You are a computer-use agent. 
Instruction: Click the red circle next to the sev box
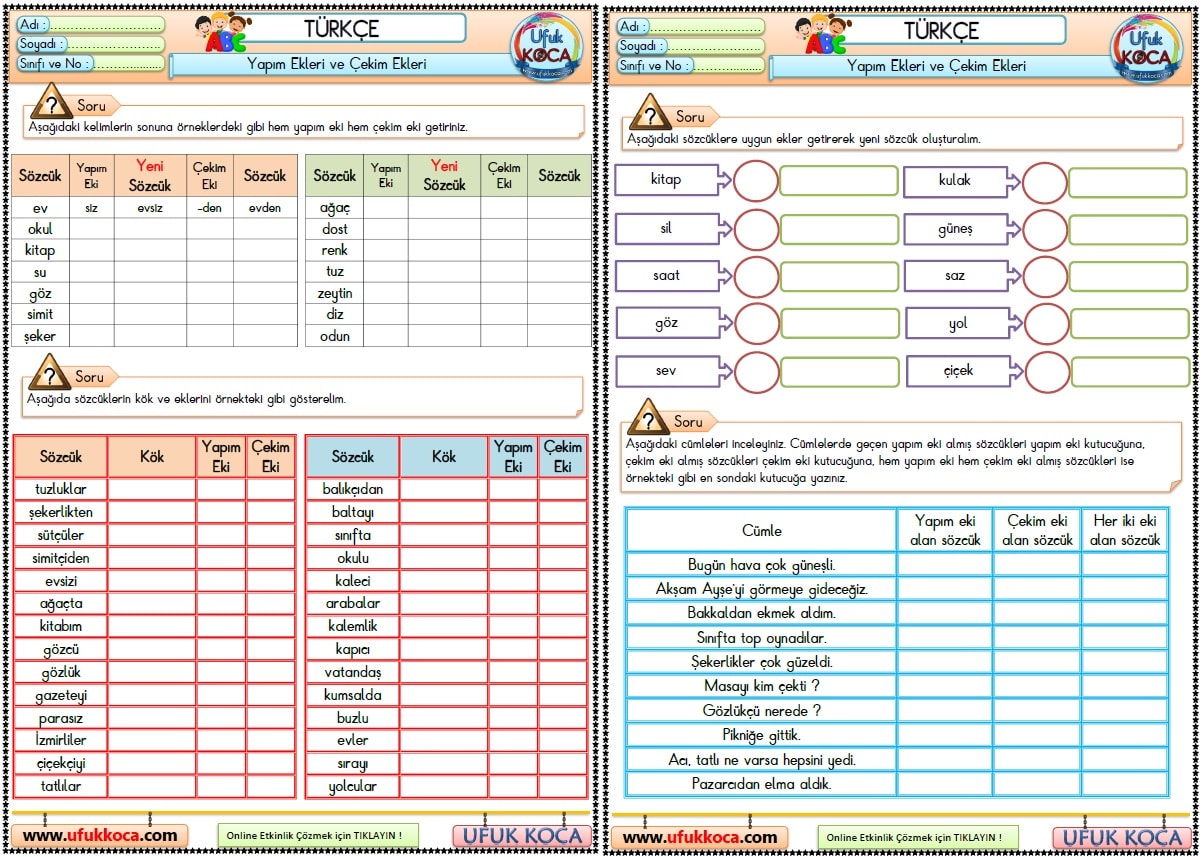(x=755, y=372)
